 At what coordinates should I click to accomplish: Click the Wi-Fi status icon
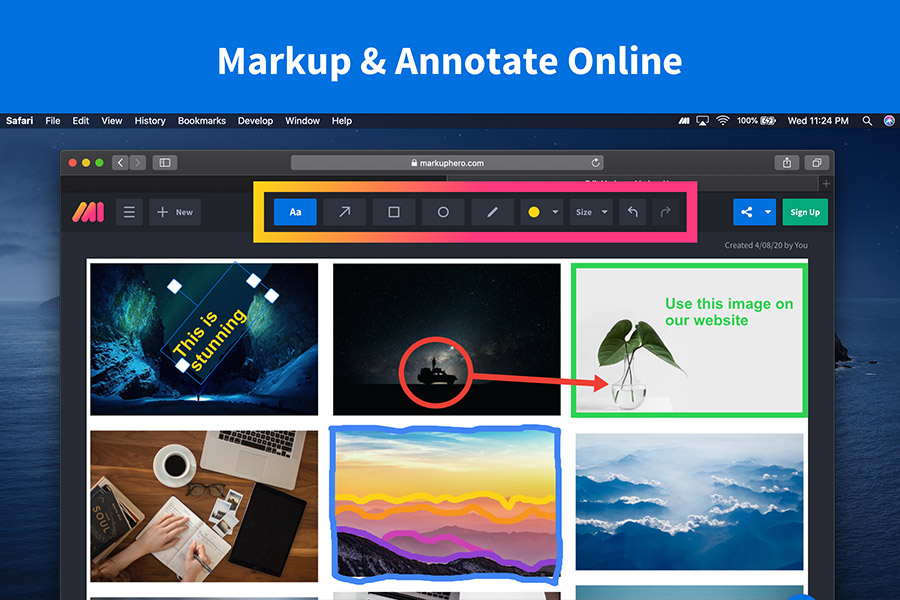723,121
